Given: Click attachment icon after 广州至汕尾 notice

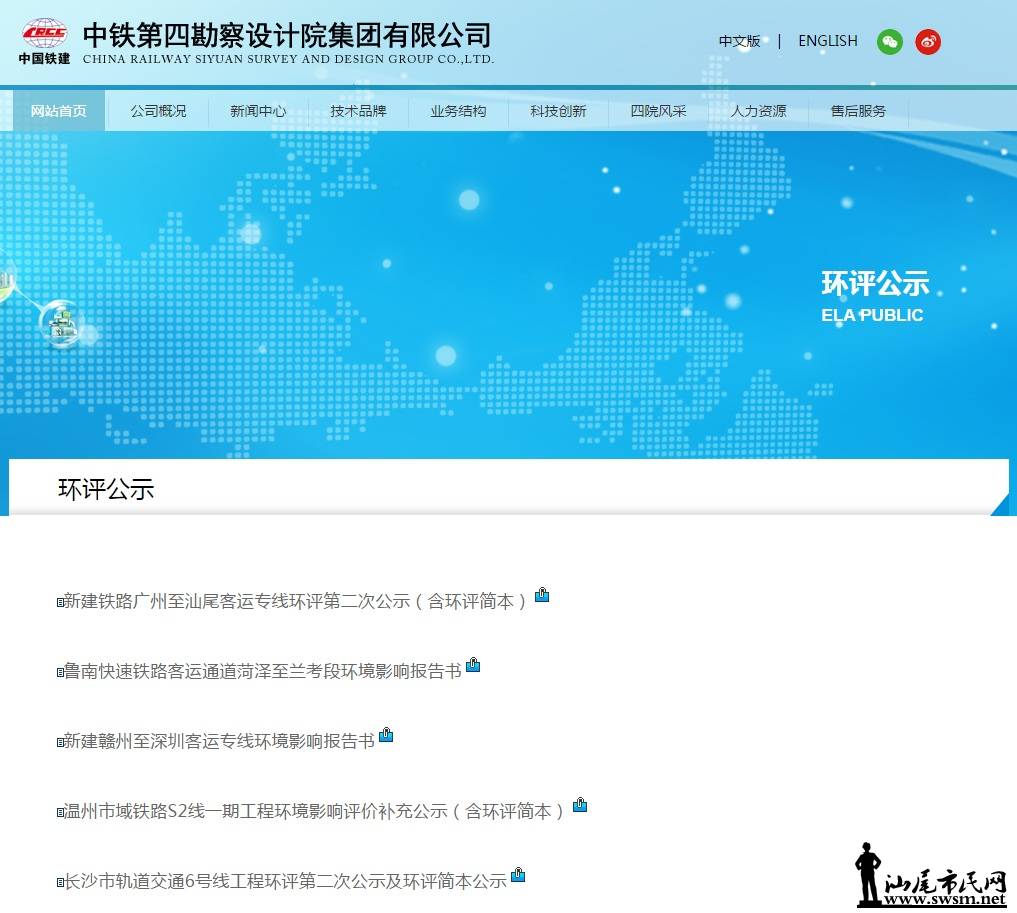Looking at the screenshot, I should tap(542, 595).
